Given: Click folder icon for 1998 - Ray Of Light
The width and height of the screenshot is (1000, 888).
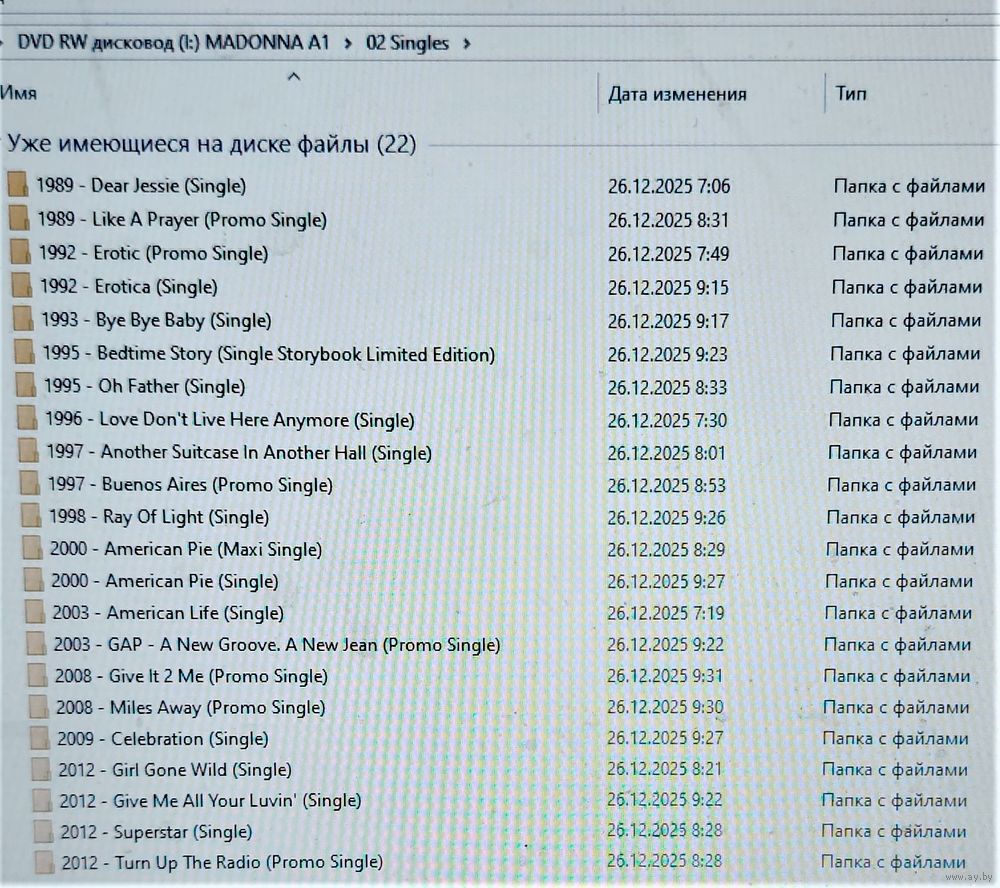Looking at the screenshot, I should pyautogui.click(x=32, y=518).
